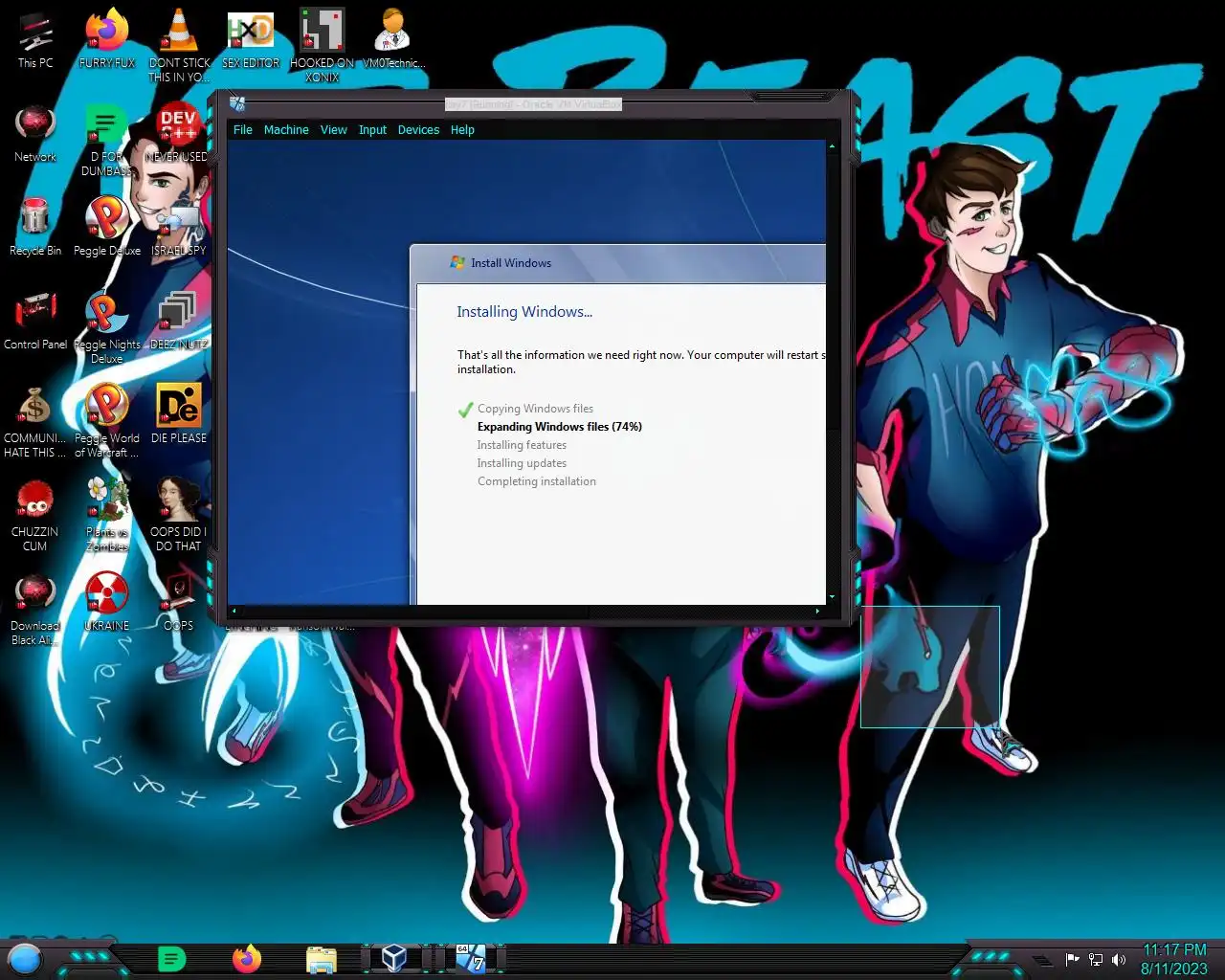Select the Peggle Nights Deluxe desktop shortcut
The width and height of the screenshot is (1225, 980).
(107, 327)
